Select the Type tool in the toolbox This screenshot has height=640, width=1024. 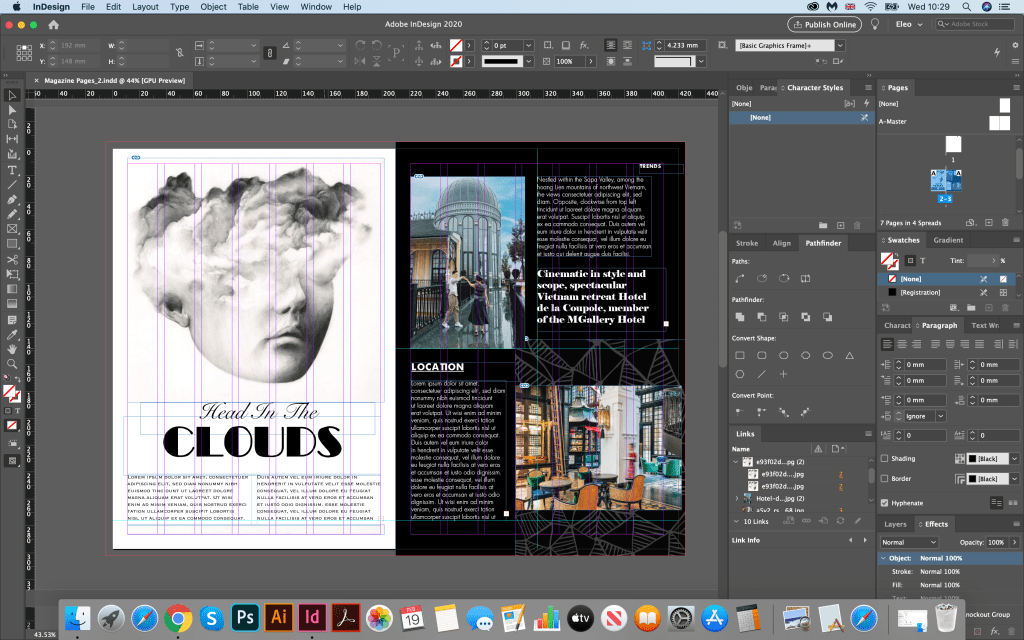point(12,169)
